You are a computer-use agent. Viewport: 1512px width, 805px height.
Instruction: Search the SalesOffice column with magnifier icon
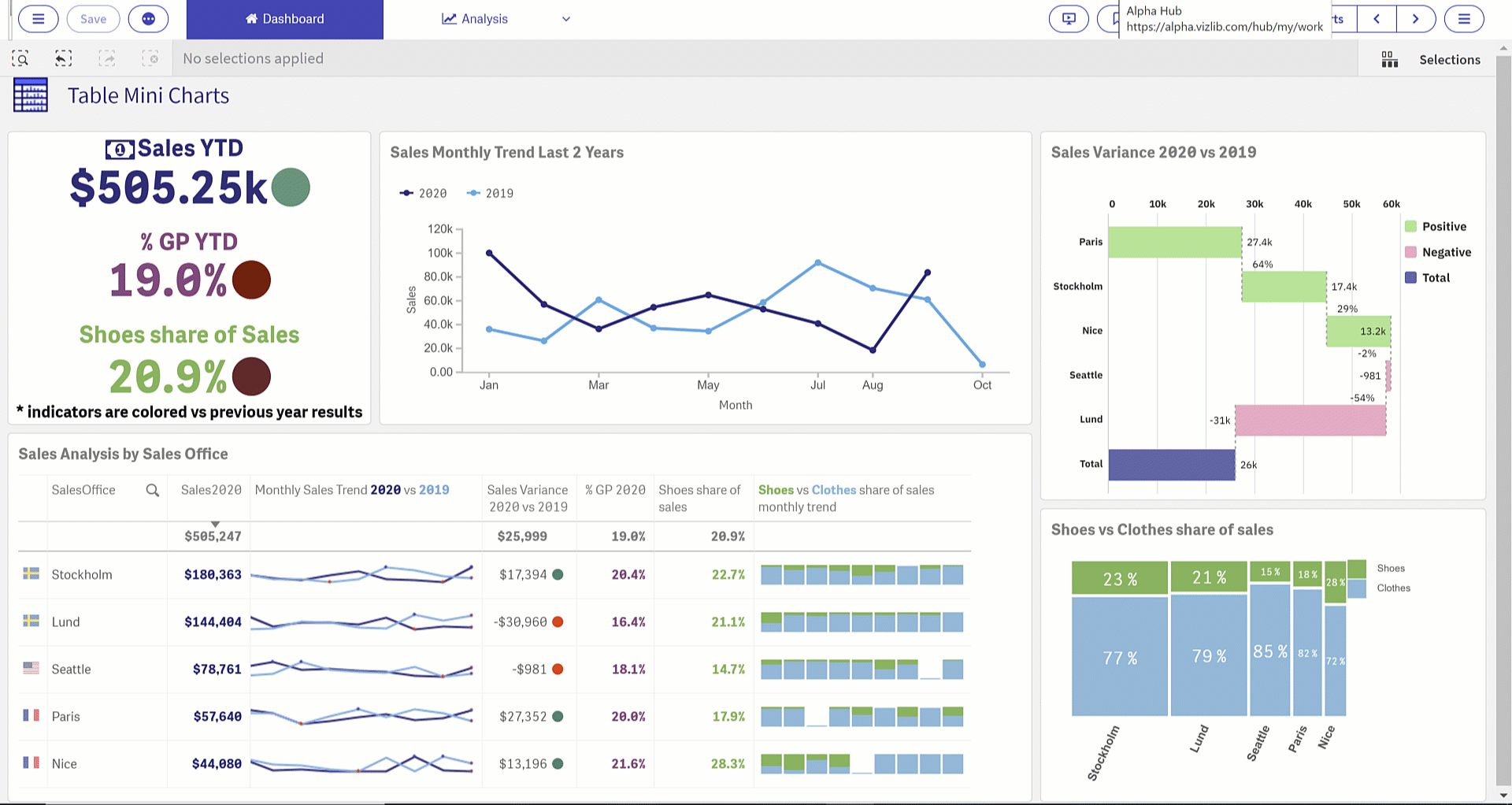pyautogui.click(x=153, y=491)
